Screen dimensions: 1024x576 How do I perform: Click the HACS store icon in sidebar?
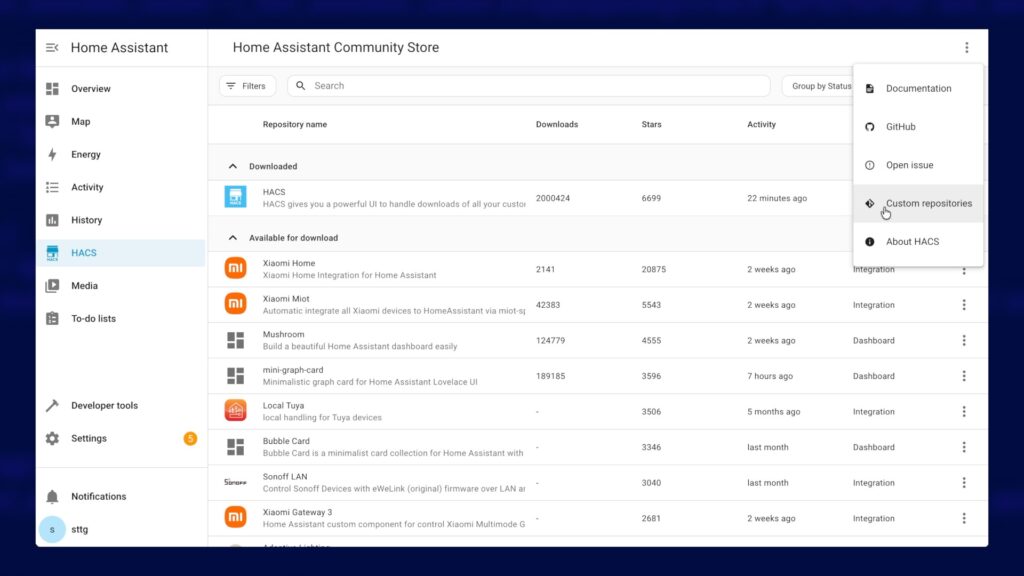click(x=52, y=253)
